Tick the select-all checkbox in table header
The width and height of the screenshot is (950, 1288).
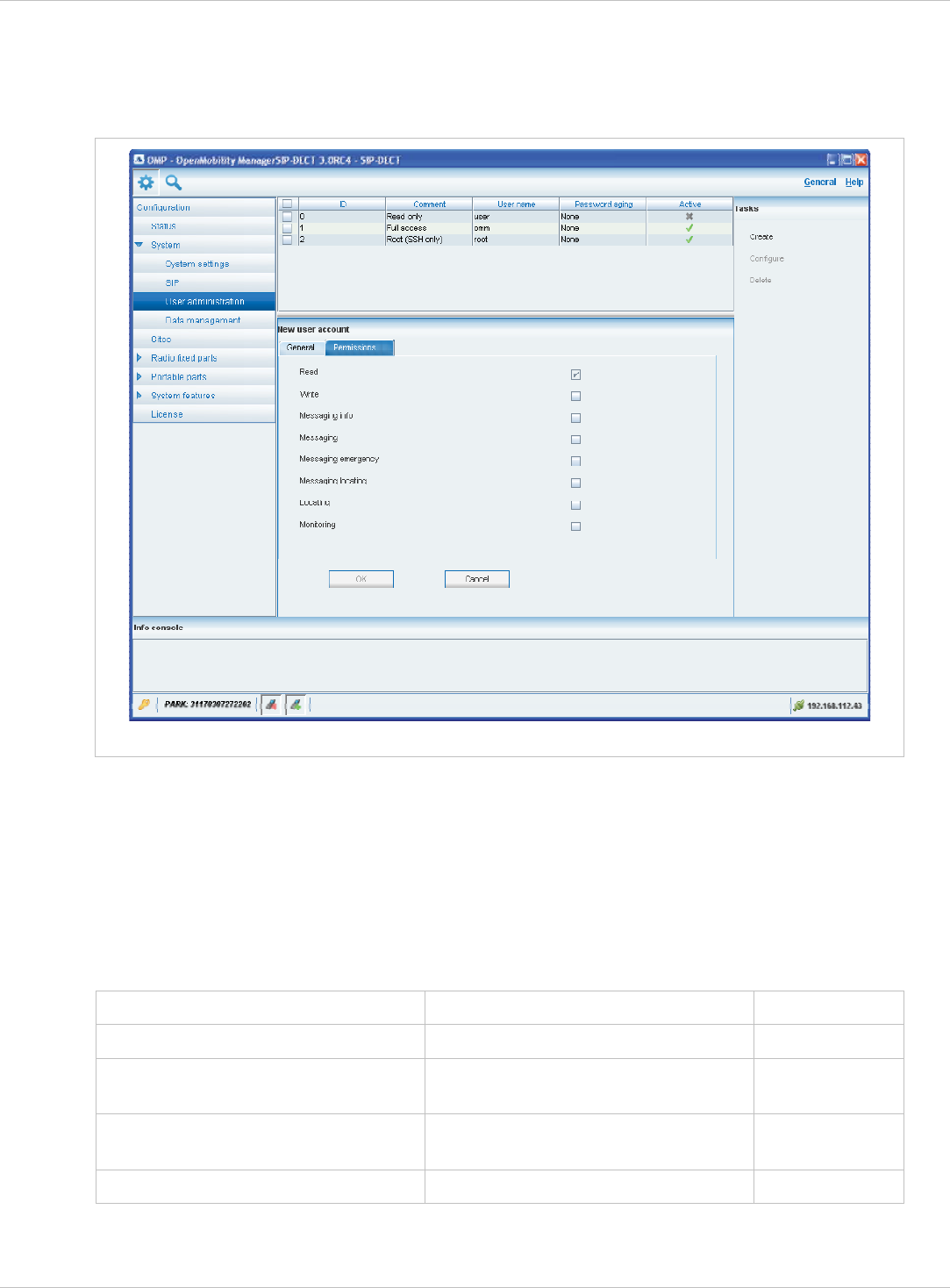(287, 204)
